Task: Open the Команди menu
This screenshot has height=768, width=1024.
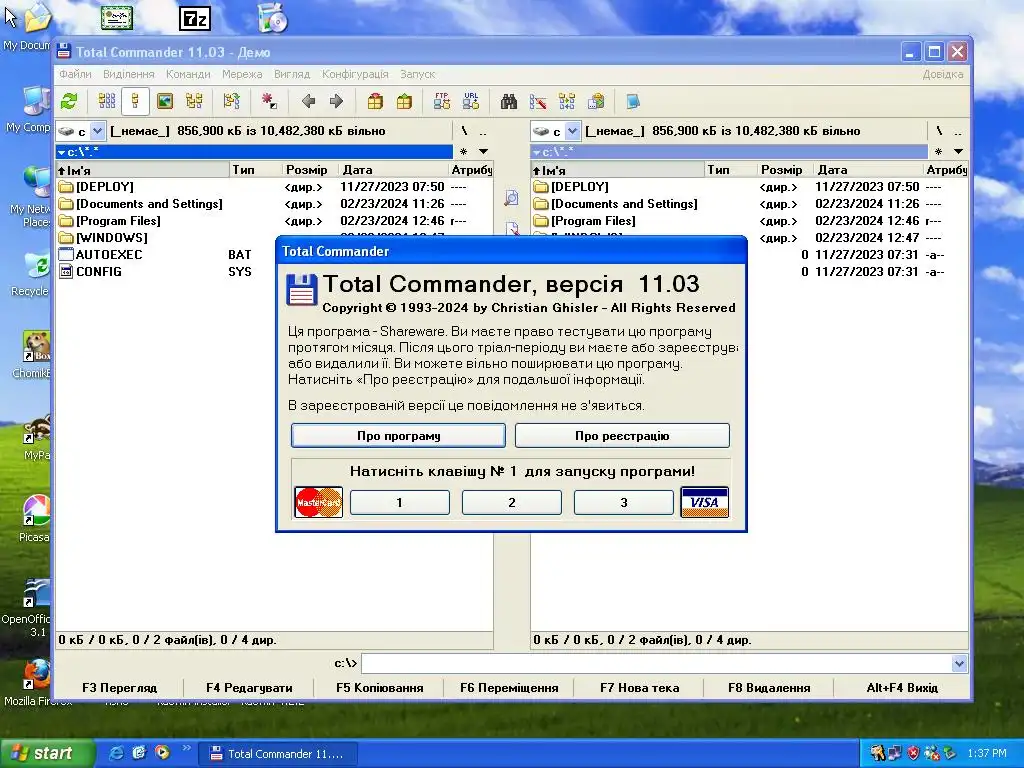Action: click(x=188, y=74)
